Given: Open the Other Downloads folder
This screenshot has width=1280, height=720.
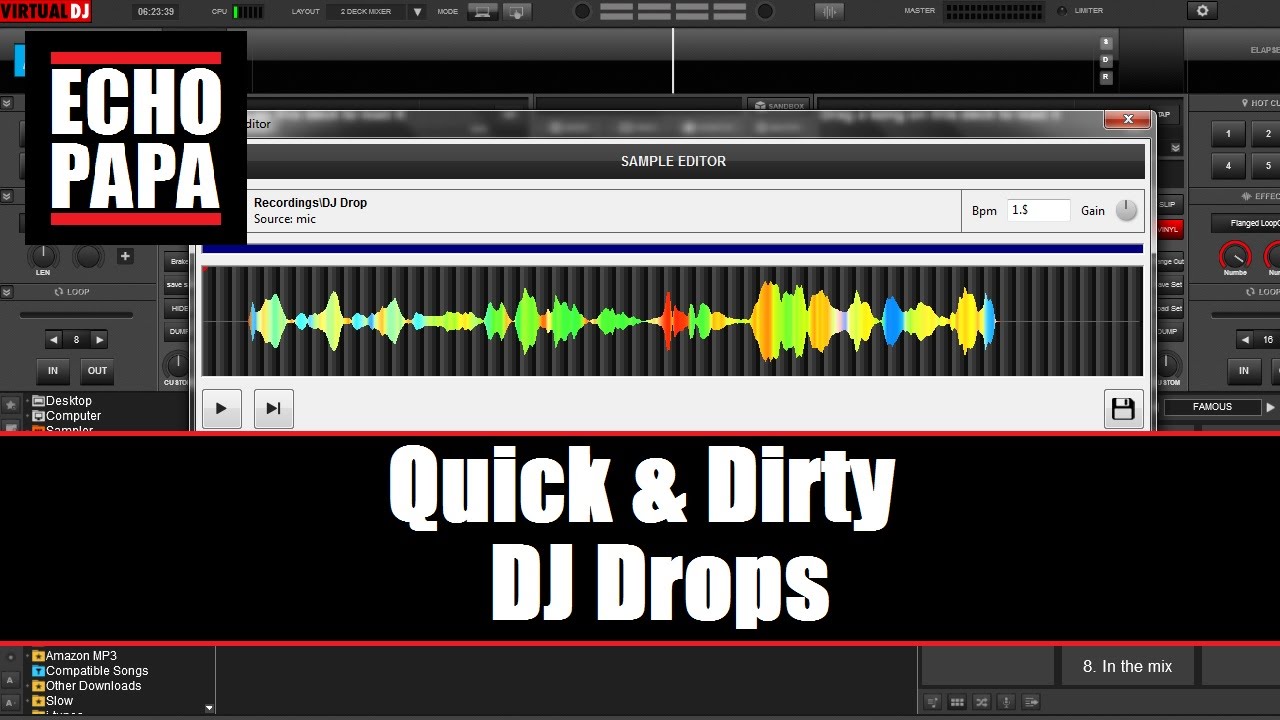Looking at the screenshot, I should click(87, 686).
